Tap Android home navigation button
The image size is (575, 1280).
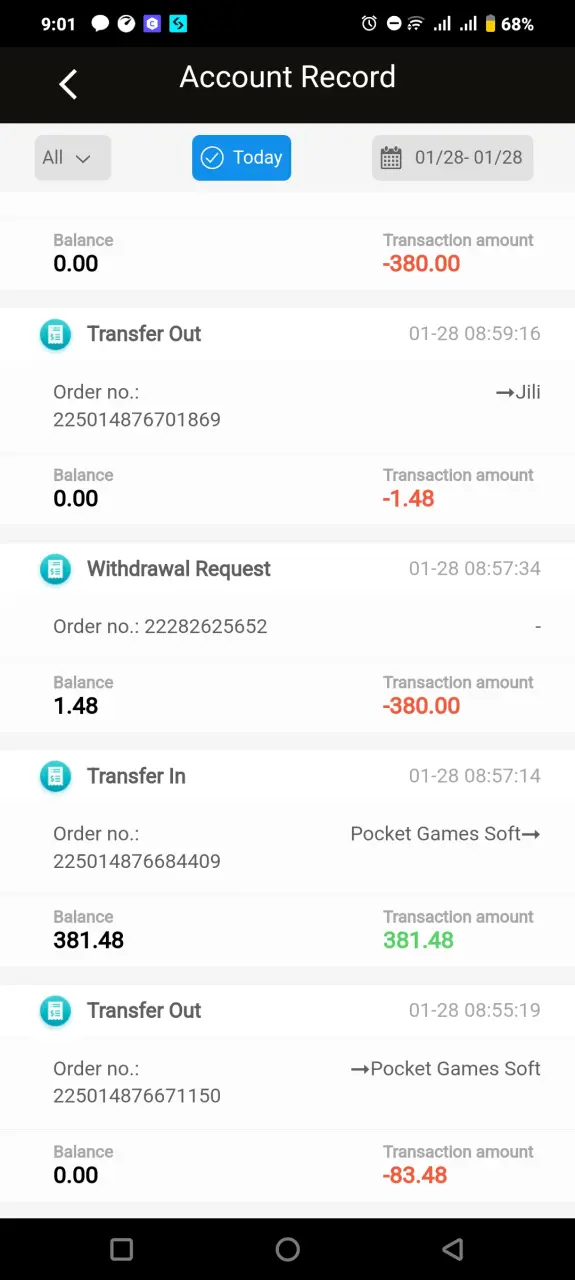coord(287,1249)
